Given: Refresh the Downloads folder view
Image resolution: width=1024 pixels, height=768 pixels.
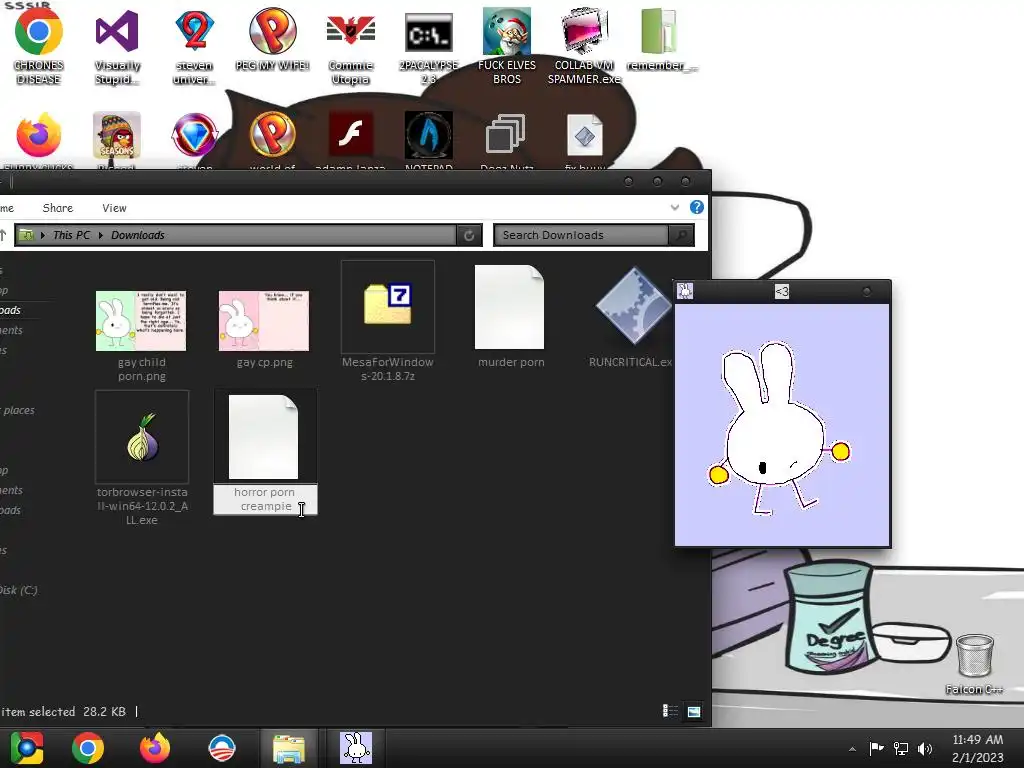Looking at the screenshot, I should tap(469, 235).
